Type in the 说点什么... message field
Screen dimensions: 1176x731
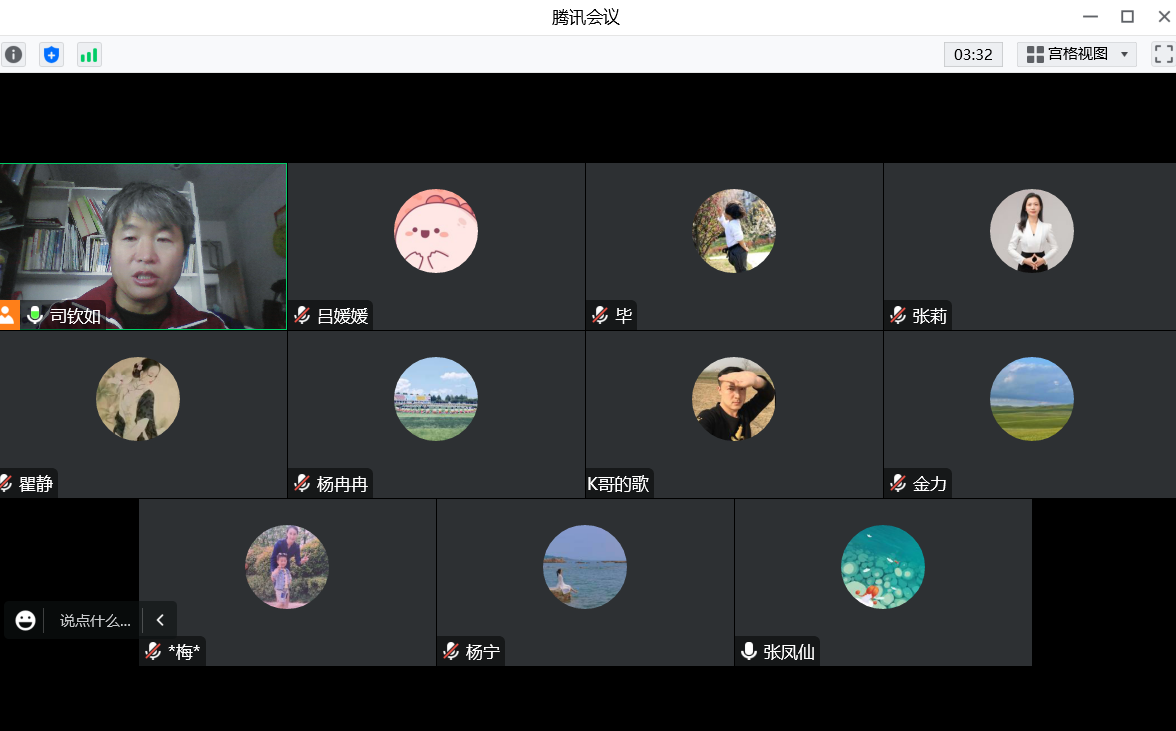click(x=95, y=620)
